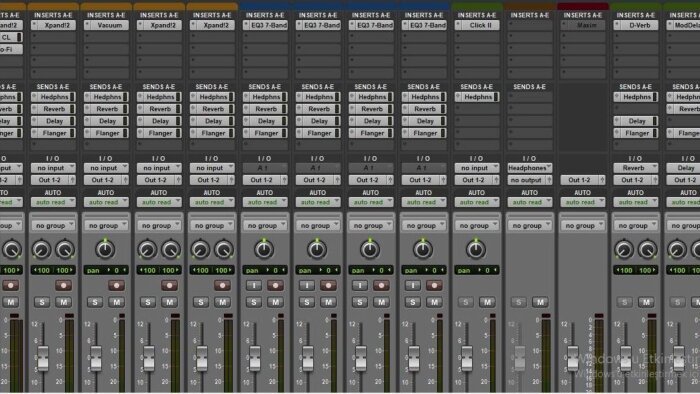Open 'no input' selector on Click II track
This screenshot has width=700, height=394.
(x=477, y=168)
